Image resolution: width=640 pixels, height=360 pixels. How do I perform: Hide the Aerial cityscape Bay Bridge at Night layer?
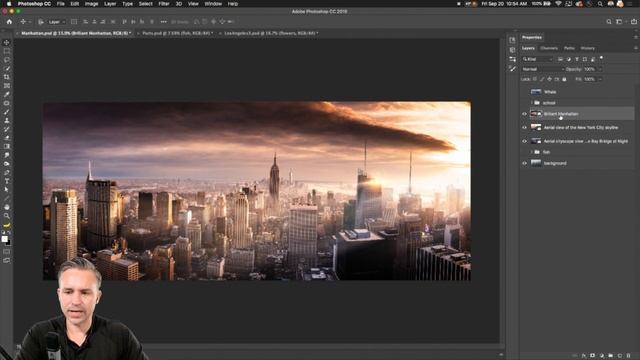coord(524,141)
